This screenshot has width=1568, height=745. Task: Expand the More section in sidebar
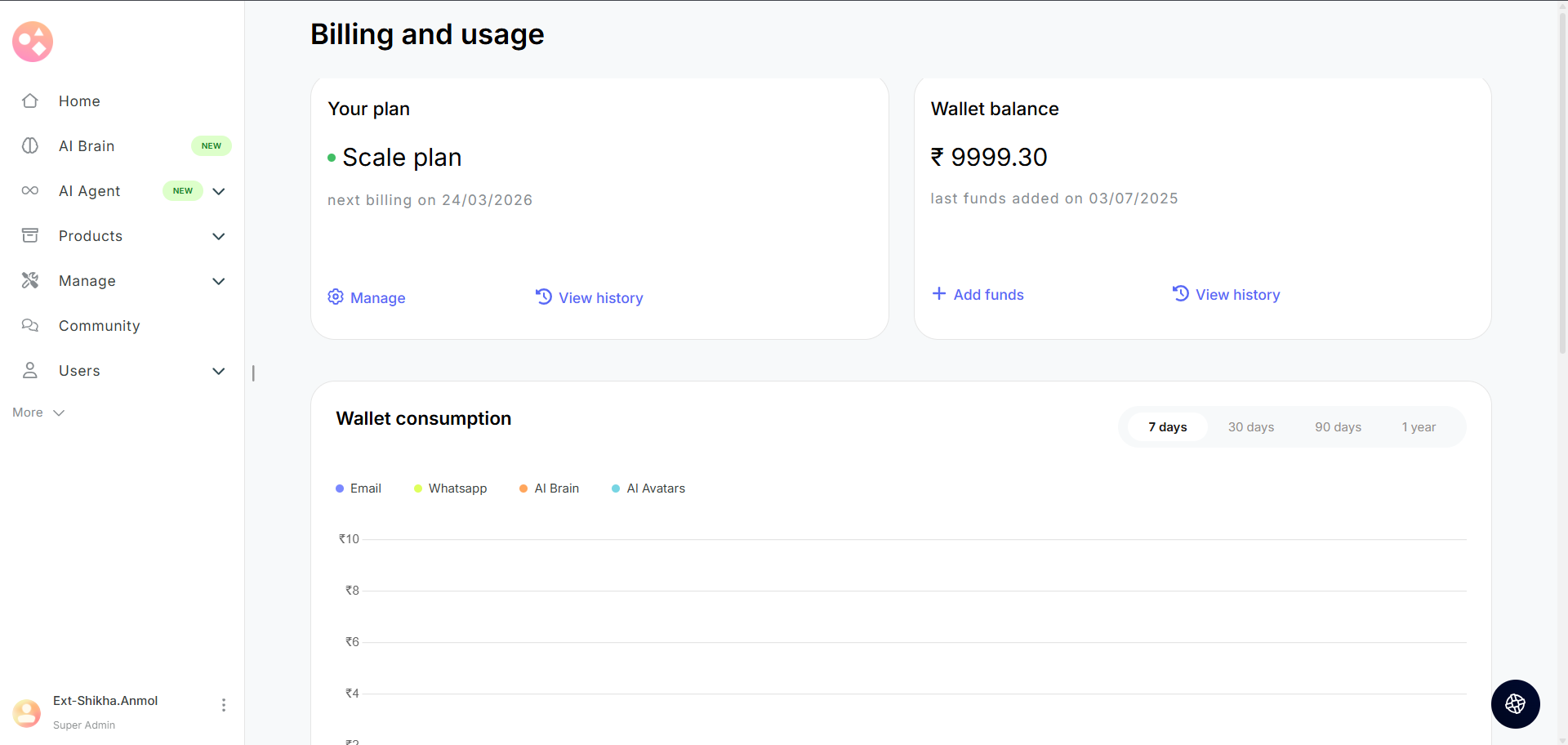38,413
